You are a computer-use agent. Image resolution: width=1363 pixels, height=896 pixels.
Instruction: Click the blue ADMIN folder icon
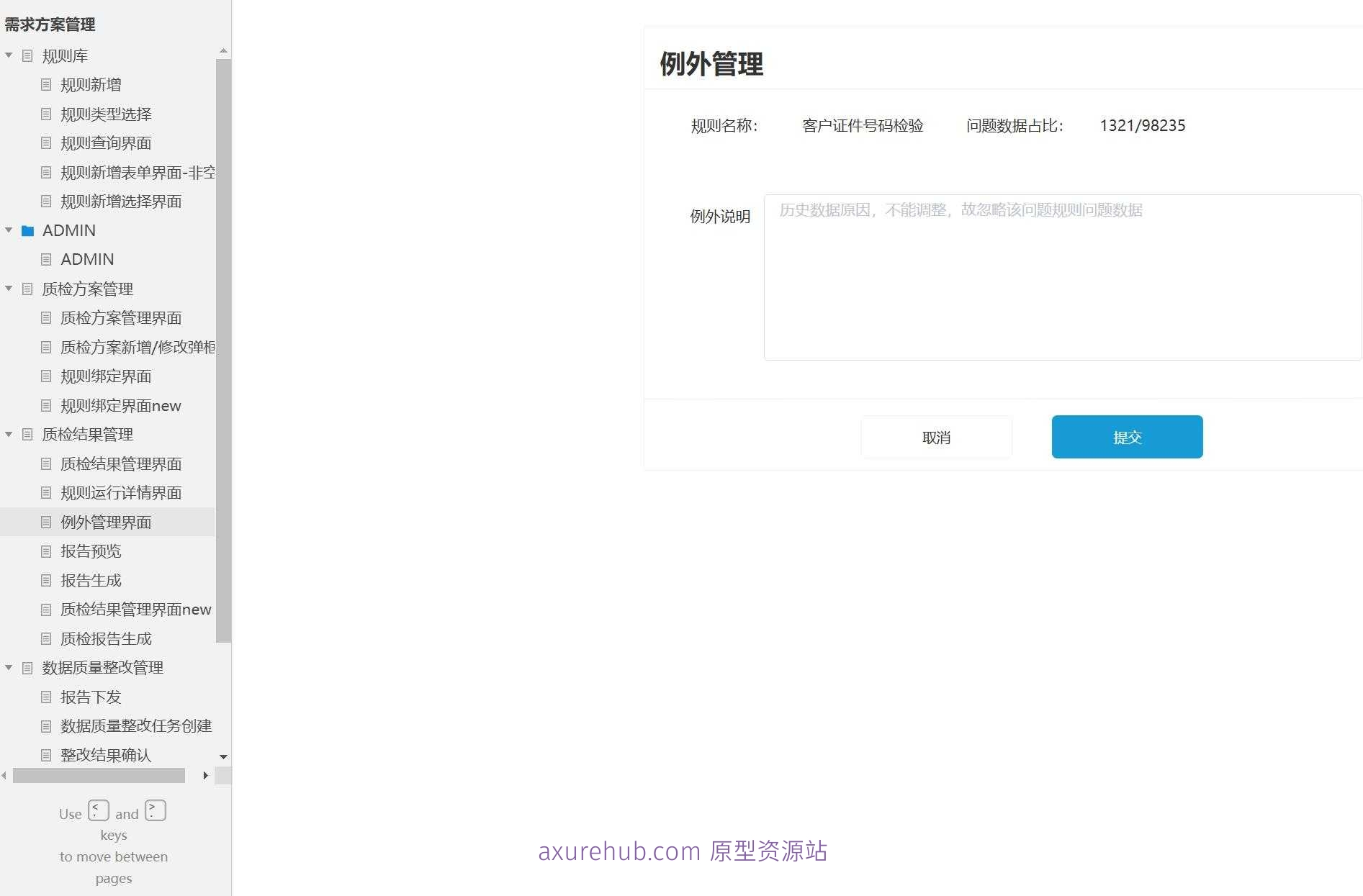pyautogui.click(x=28, y=231)
